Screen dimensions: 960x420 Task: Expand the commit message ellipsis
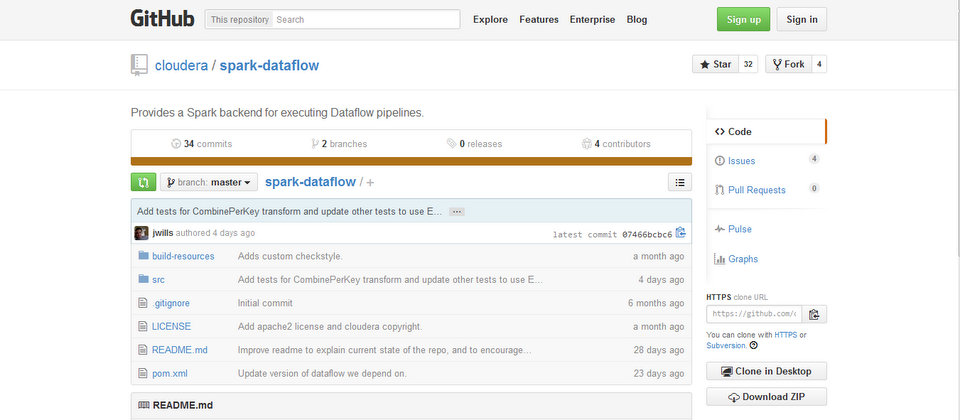[456, 212]
